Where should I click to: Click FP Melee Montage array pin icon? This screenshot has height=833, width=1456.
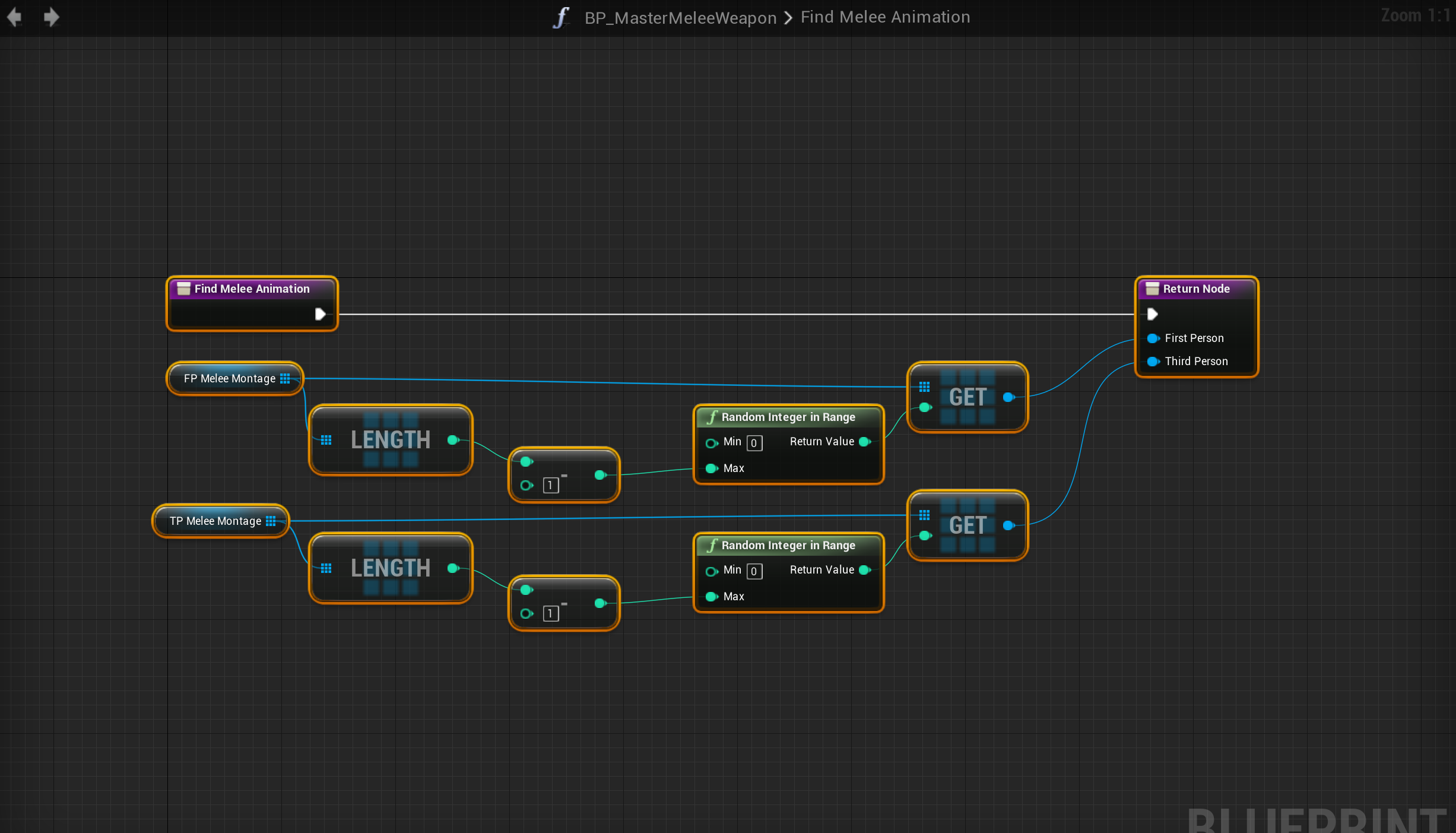pyautogui.click(x=285, y=378)
